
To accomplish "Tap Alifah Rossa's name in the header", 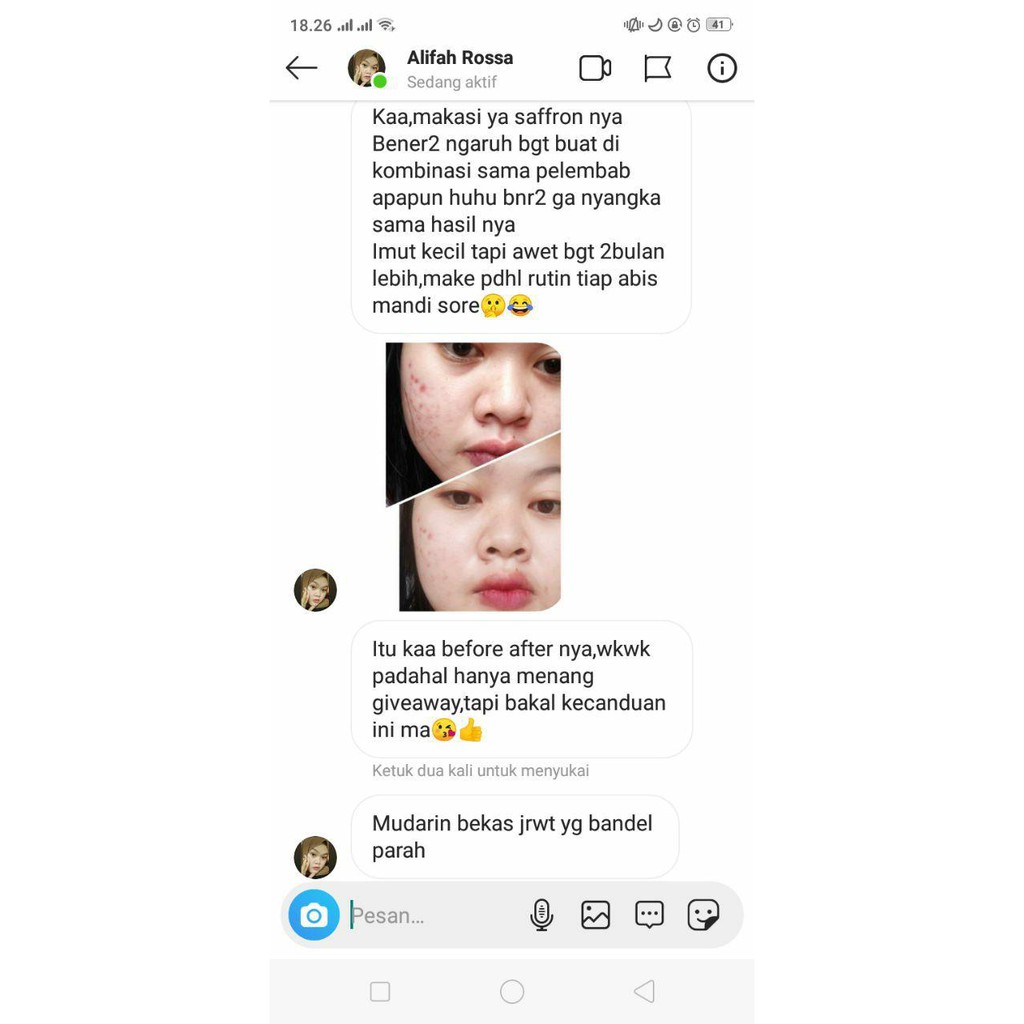I will 460,57.
